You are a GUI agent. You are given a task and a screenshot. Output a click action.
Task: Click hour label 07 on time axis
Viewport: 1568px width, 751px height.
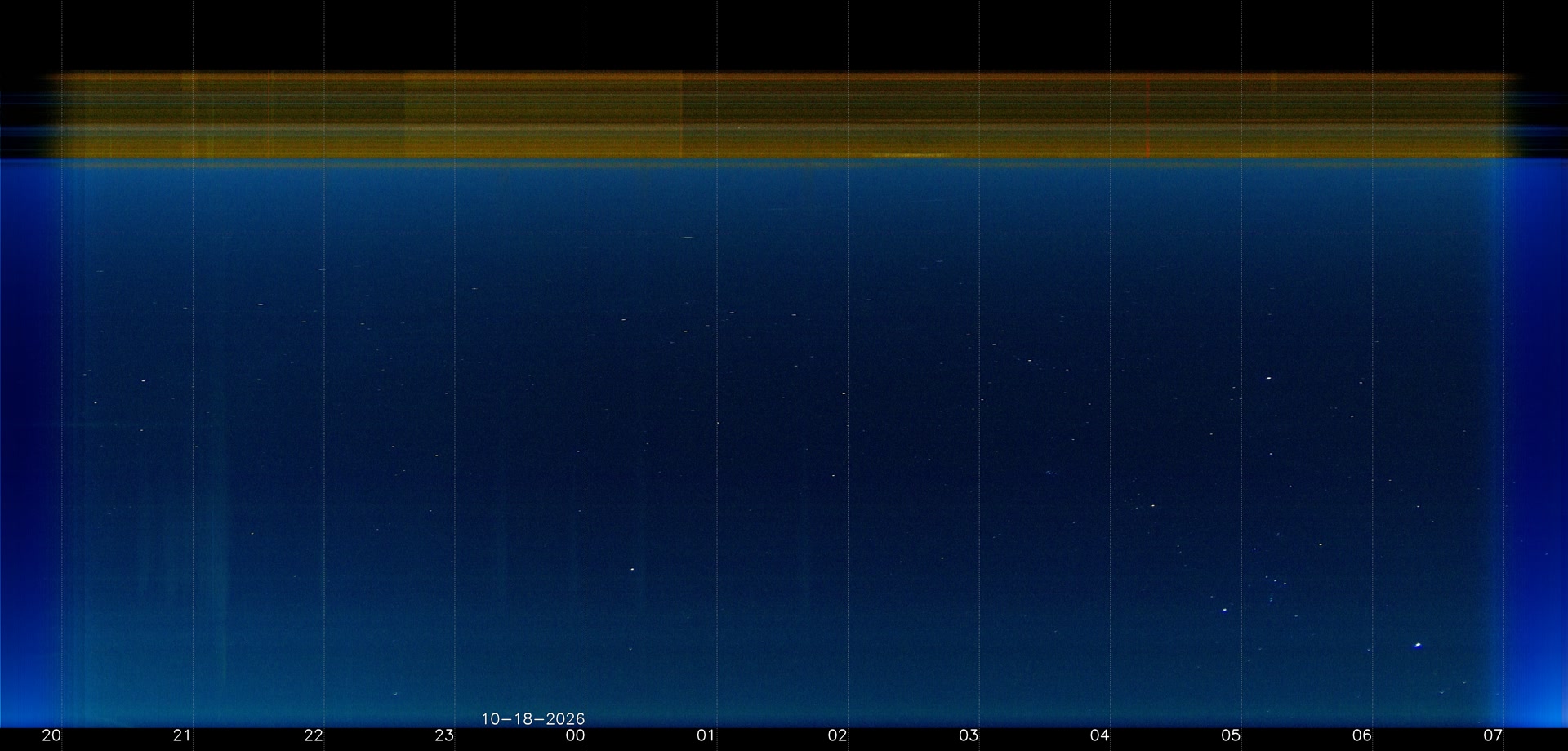click(1493, 735)
